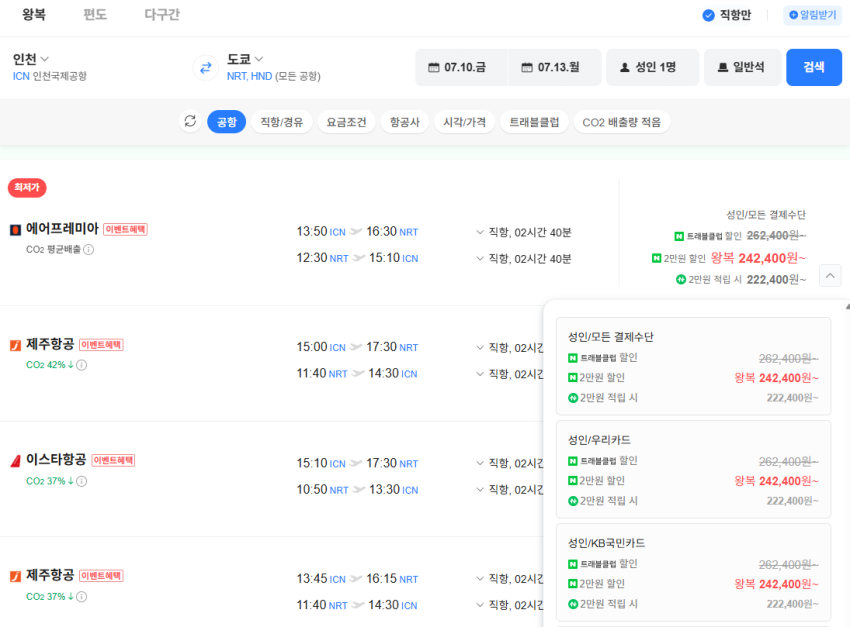Click calendar icon on 07.13.월 date
Screen dimensions: 850x627
pyautogui.click(x=527, y=68)
